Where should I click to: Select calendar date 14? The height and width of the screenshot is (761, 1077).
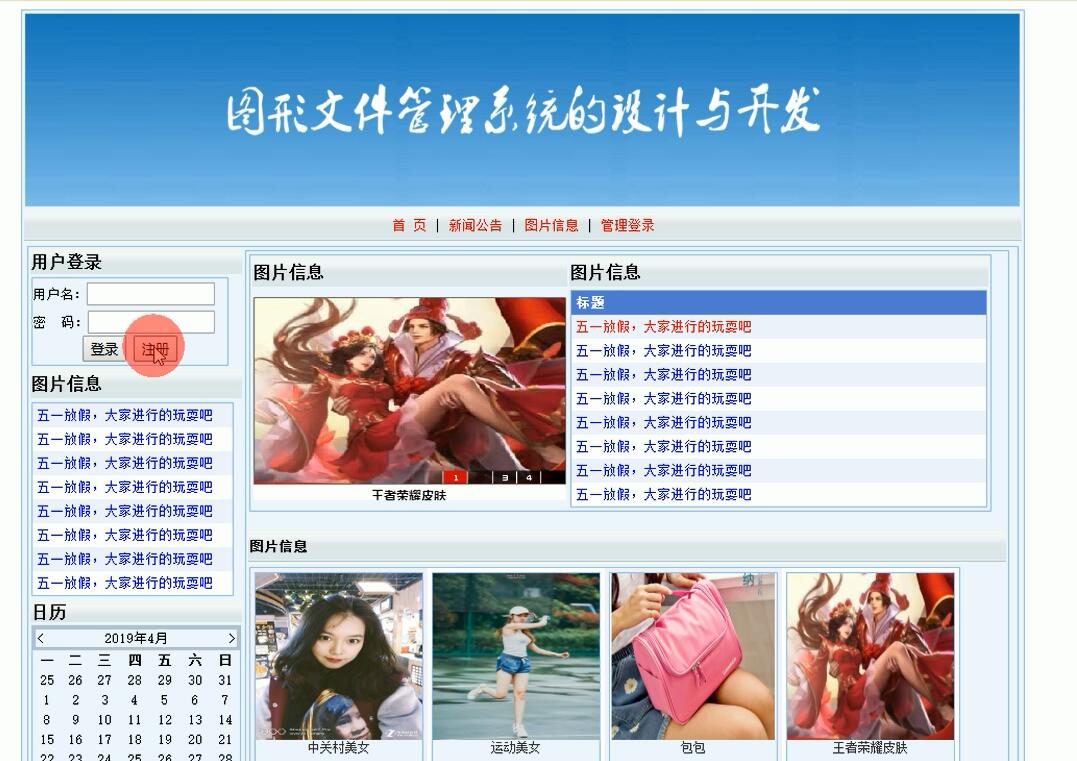tap(225, 720)
